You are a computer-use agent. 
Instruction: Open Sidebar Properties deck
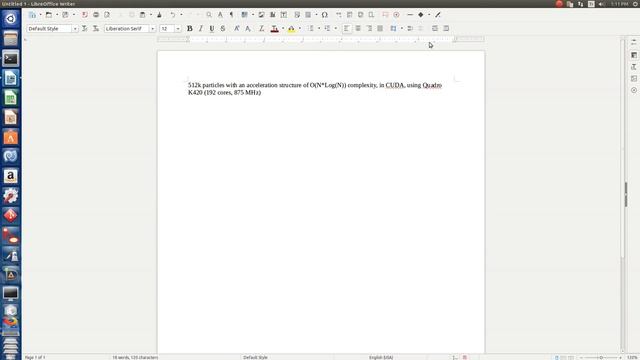(x=634, y=55)
